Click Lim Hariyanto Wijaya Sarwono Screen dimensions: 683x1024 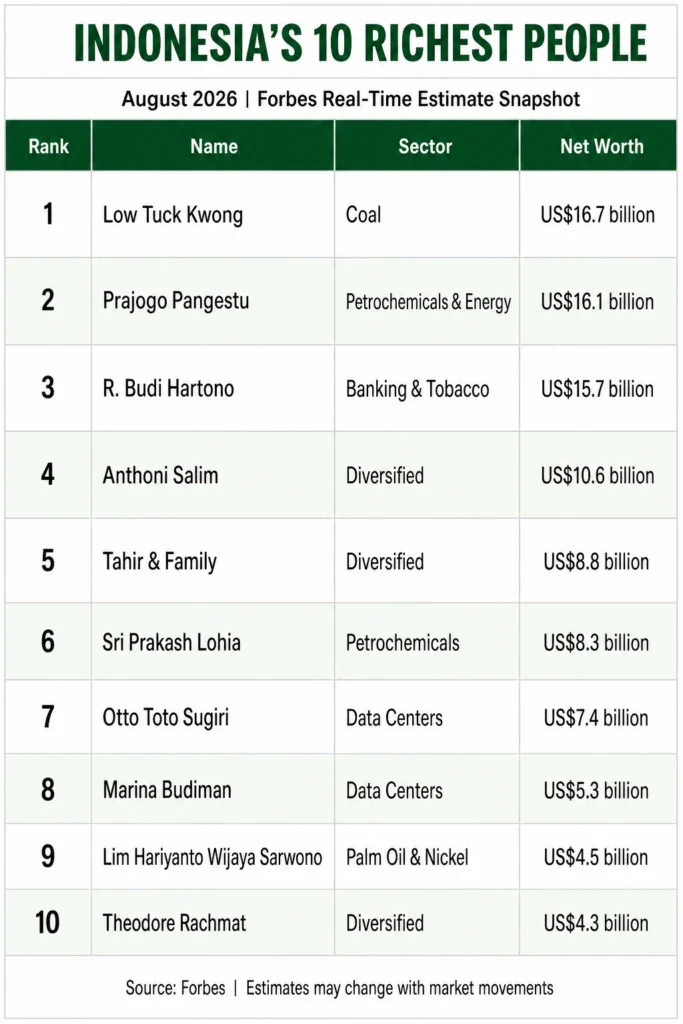[x=212, y=857]
